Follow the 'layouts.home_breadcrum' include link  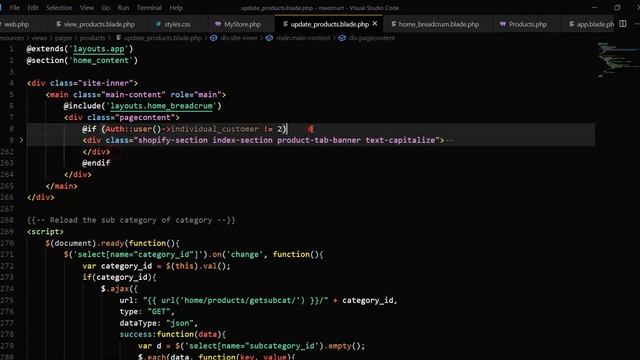[x=161, y=106]
